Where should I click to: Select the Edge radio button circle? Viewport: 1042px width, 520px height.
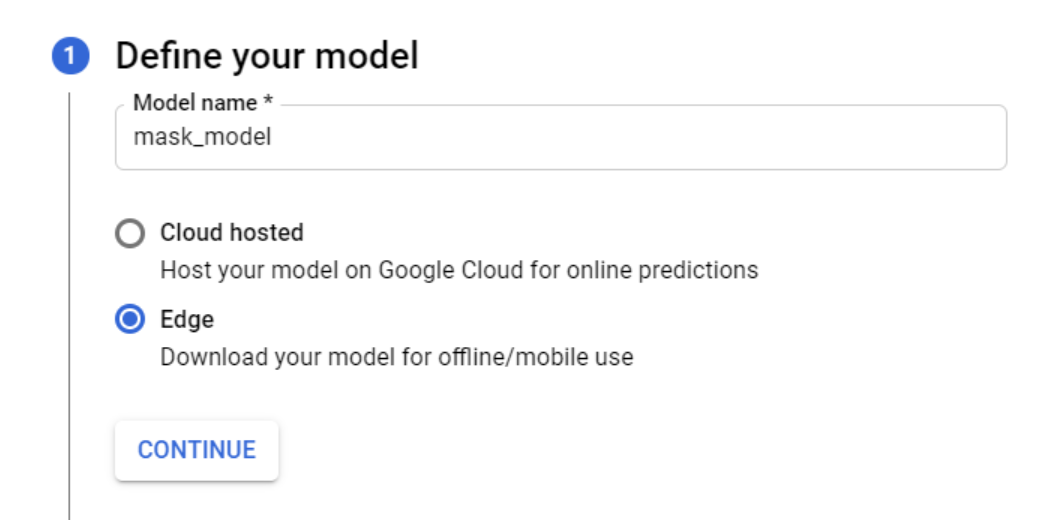[x=130, y=320]
